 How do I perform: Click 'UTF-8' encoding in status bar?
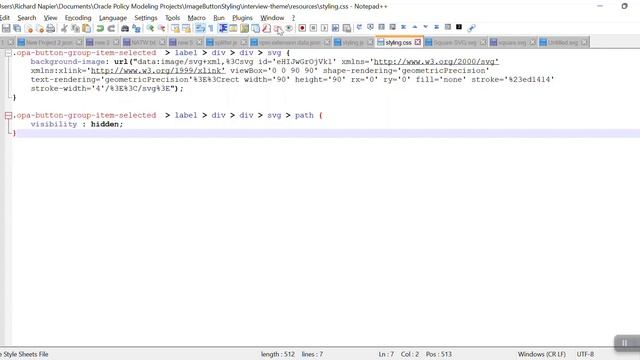(585, 354)
